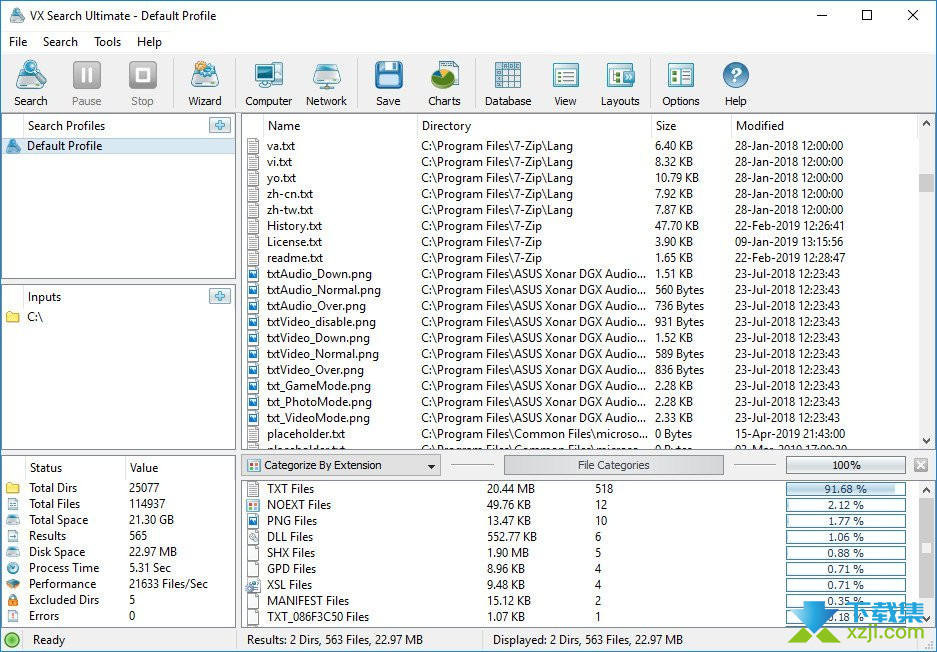Click the icon next to XSL Files
This screenshot has width=937, height=652.
(253, 585)
